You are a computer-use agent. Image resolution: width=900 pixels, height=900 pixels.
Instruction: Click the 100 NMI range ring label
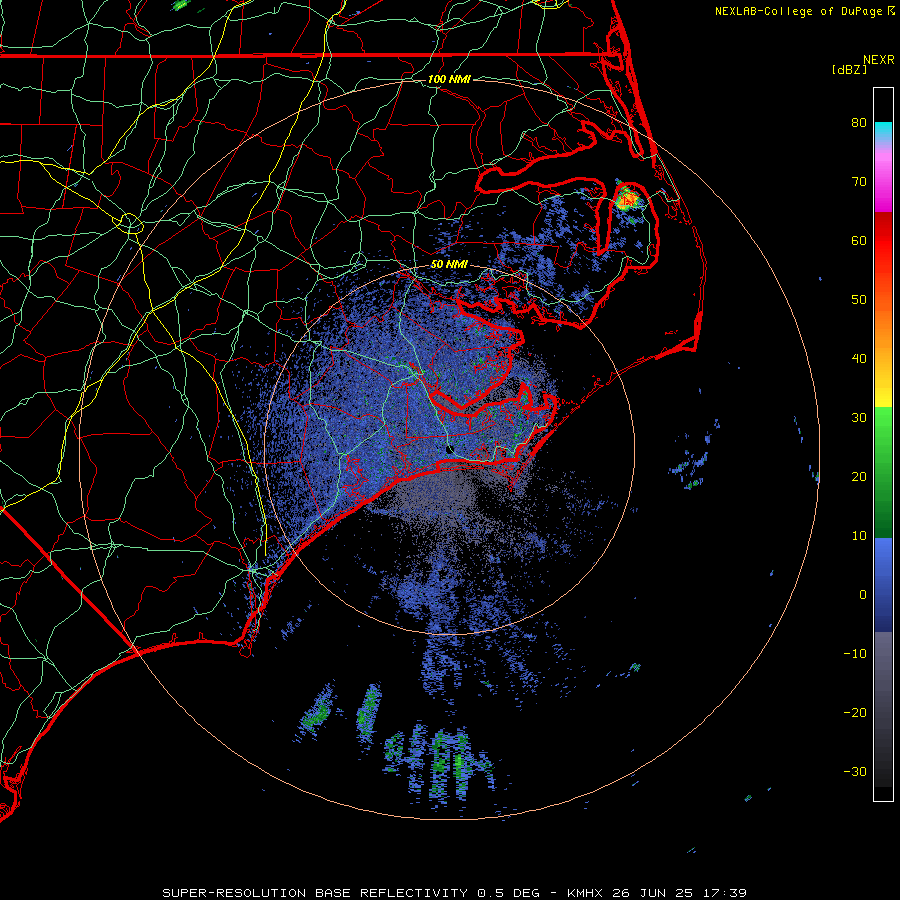point(449,79)
